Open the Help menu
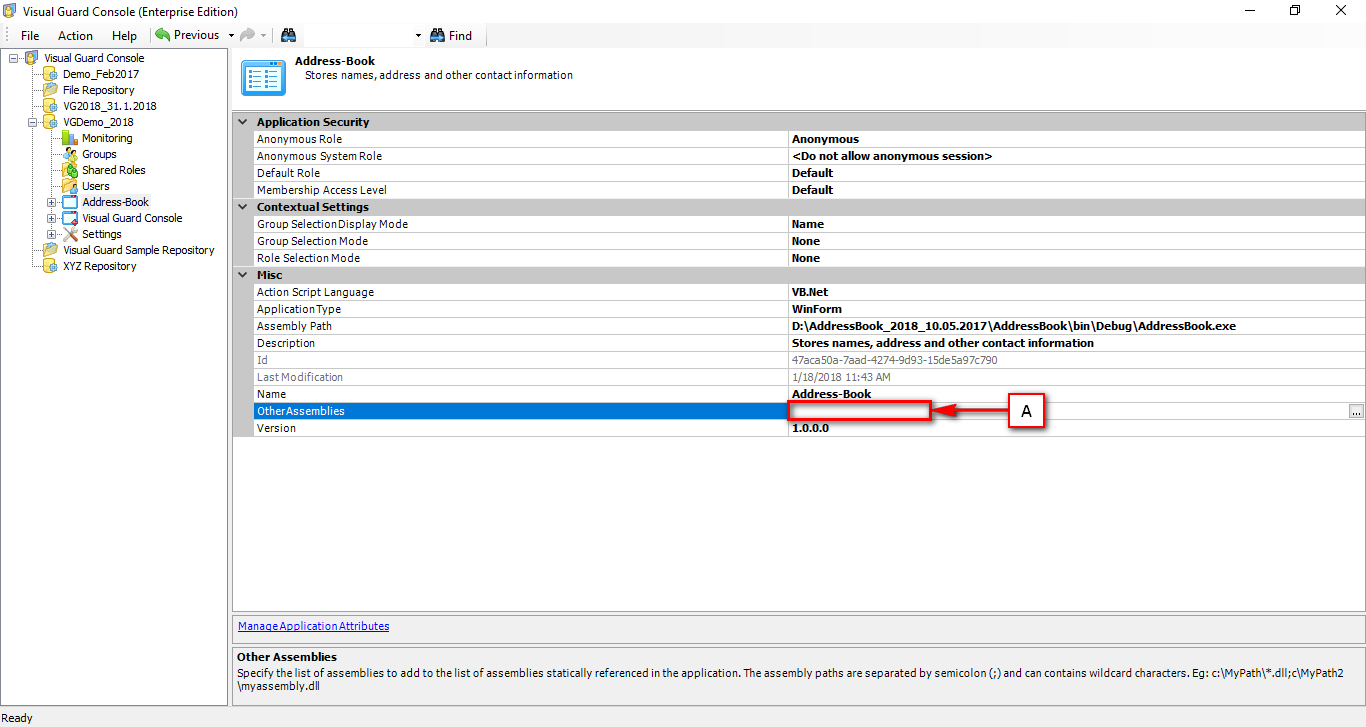The width and height of the screenshot is (1366, 727). coord(124,35)
